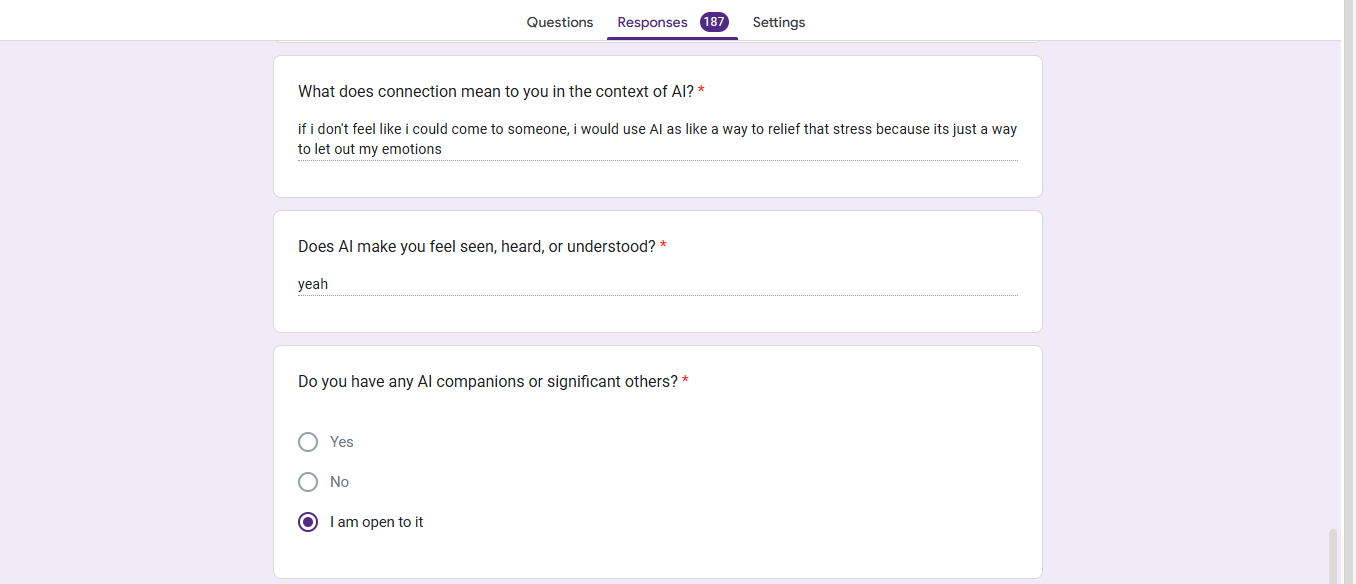Click the "Do you have any AI companions" title
The image size is (1356, 584).
click(487, 382)
